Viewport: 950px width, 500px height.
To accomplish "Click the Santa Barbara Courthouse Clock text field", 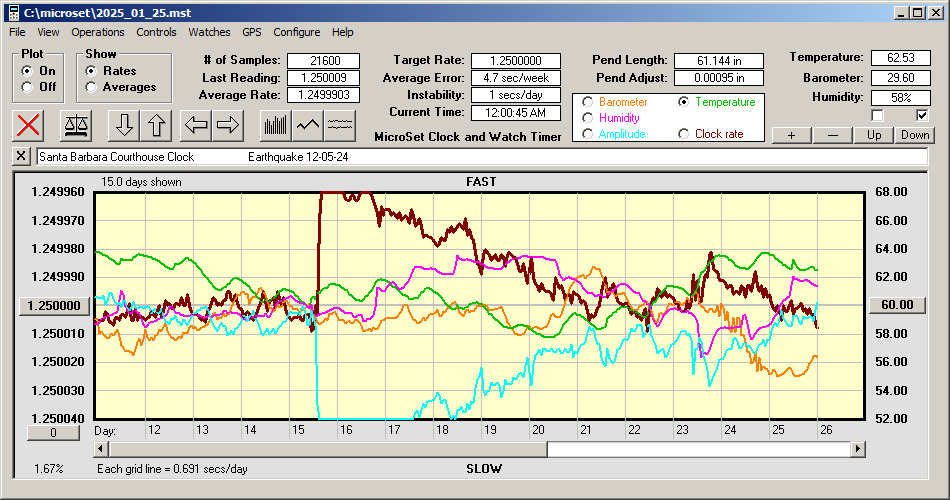I will click(x=480, y=157).
